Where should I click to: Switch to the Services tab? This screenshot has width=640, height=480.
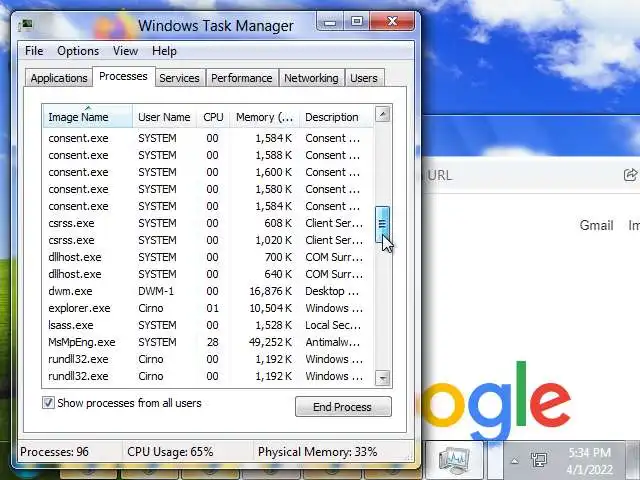click(x=179, y=78)
